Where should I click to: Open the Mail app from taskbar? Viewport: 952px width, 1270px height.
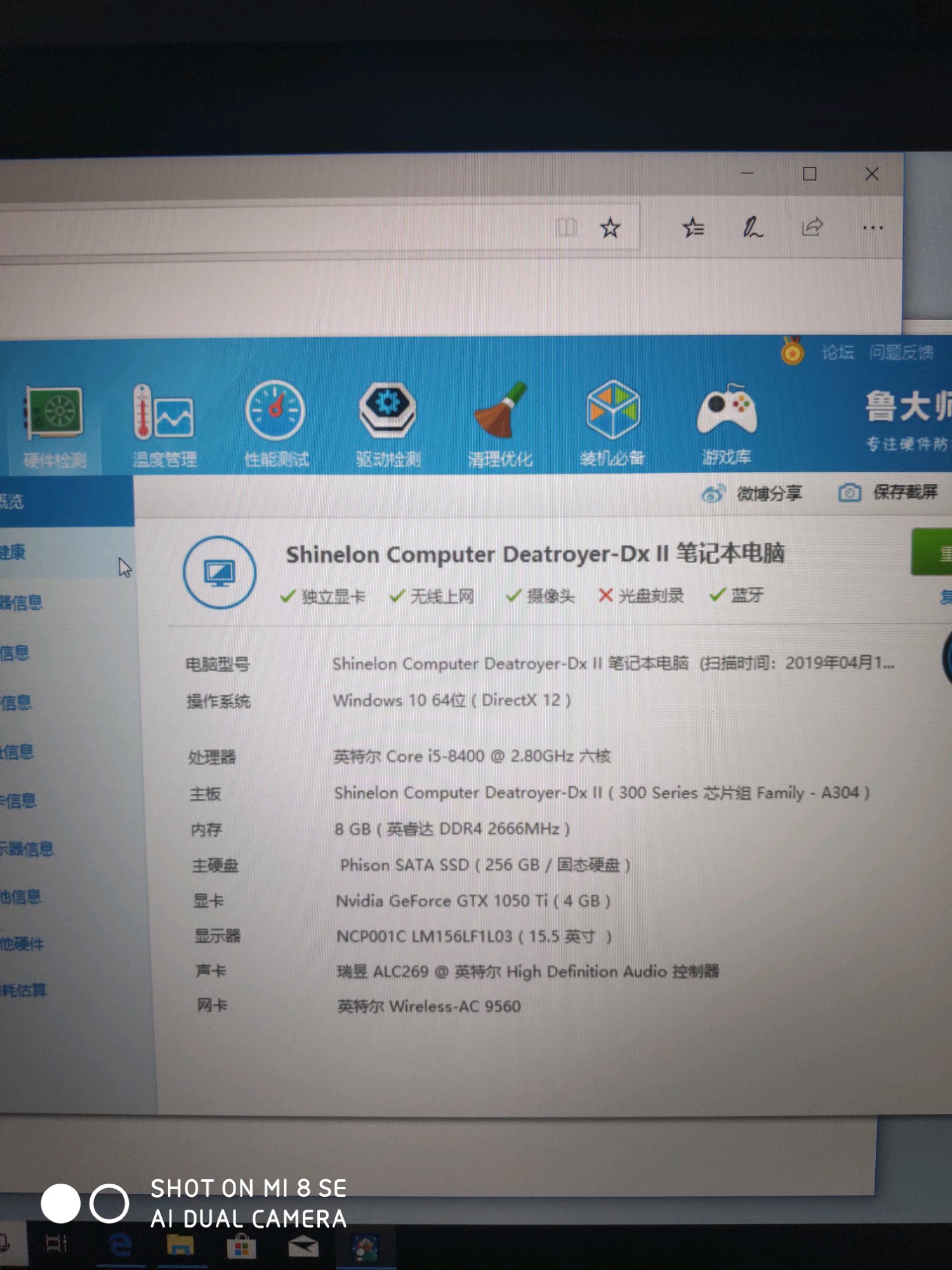[303, 1248]
